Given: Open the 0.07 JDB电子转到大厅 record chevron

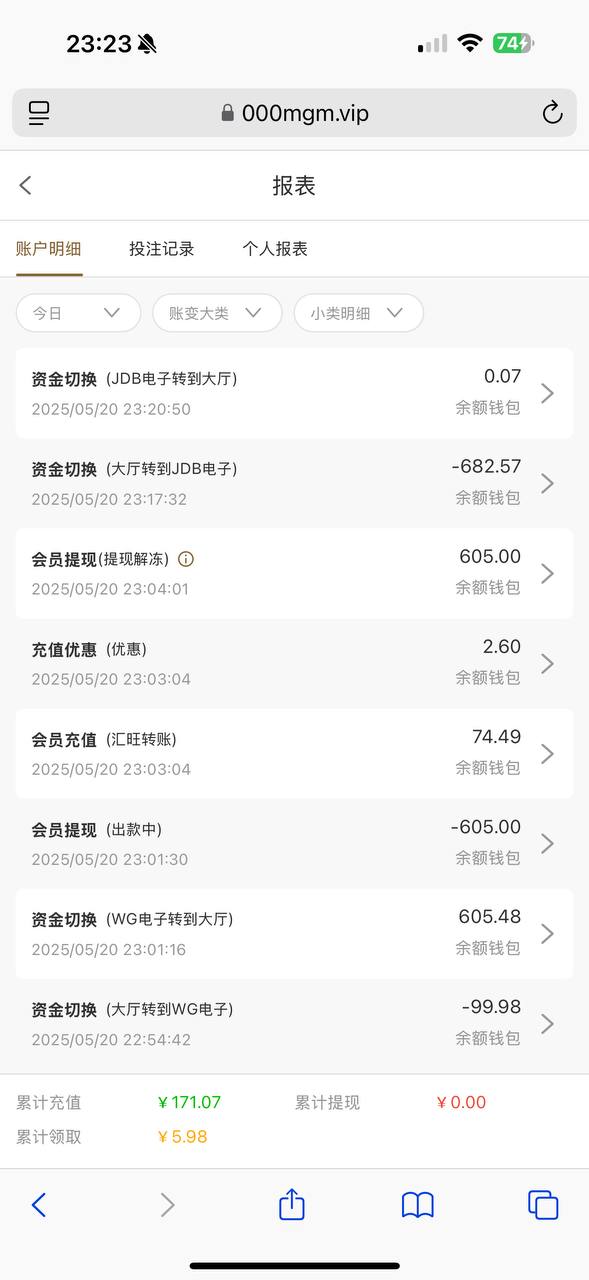Looking at the screenshot, I should [547, 393].
